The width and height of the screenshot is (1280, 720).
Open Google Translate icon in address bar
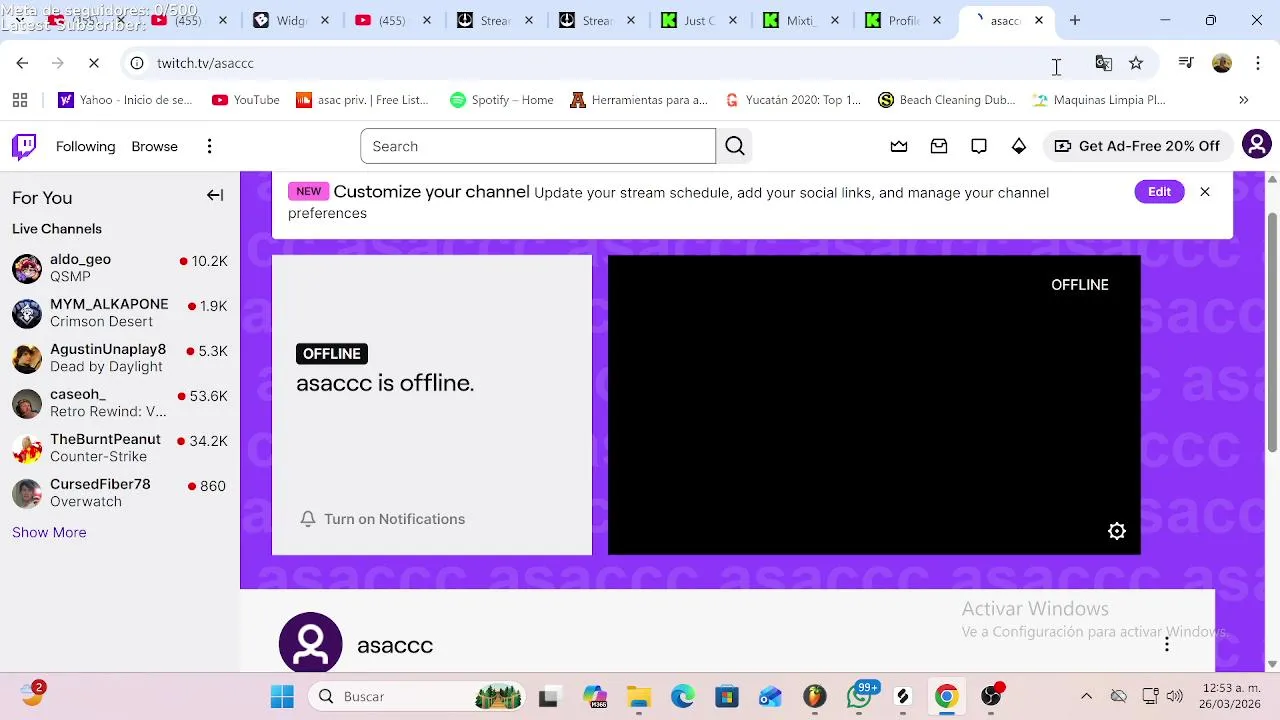click(1104, 63)
